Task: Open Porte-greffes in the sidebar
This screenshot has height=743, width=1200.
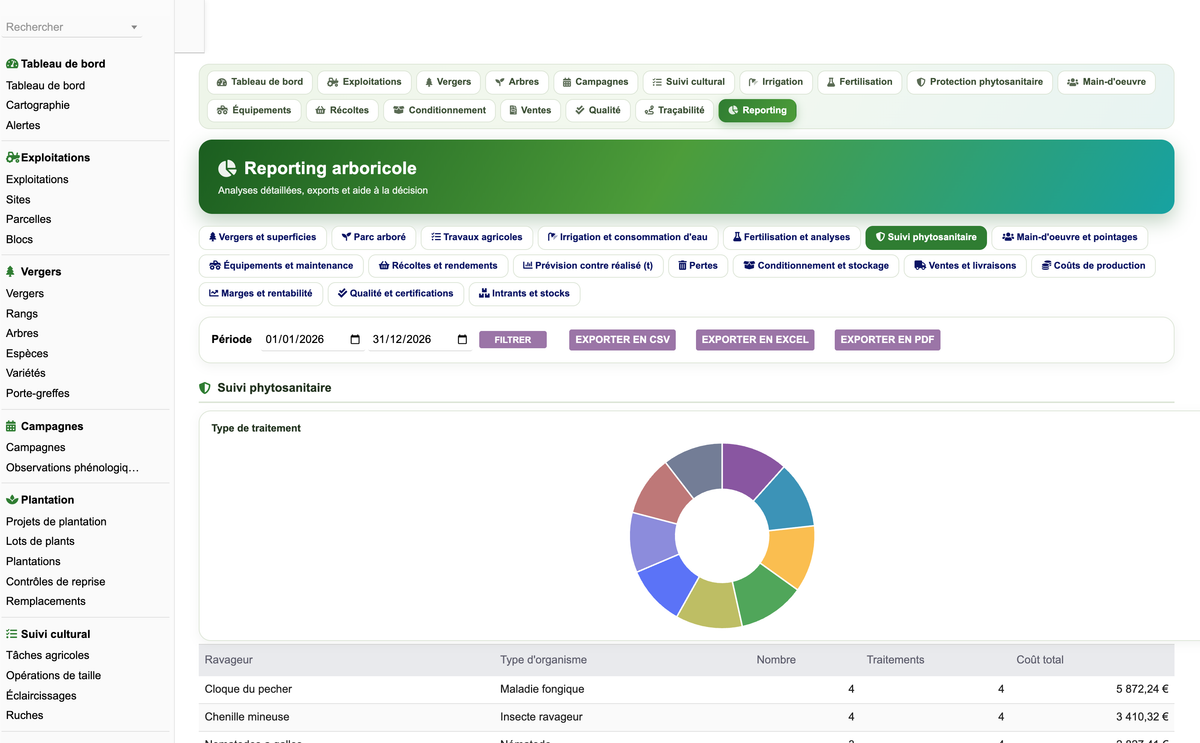Action: tap(38, 393)
